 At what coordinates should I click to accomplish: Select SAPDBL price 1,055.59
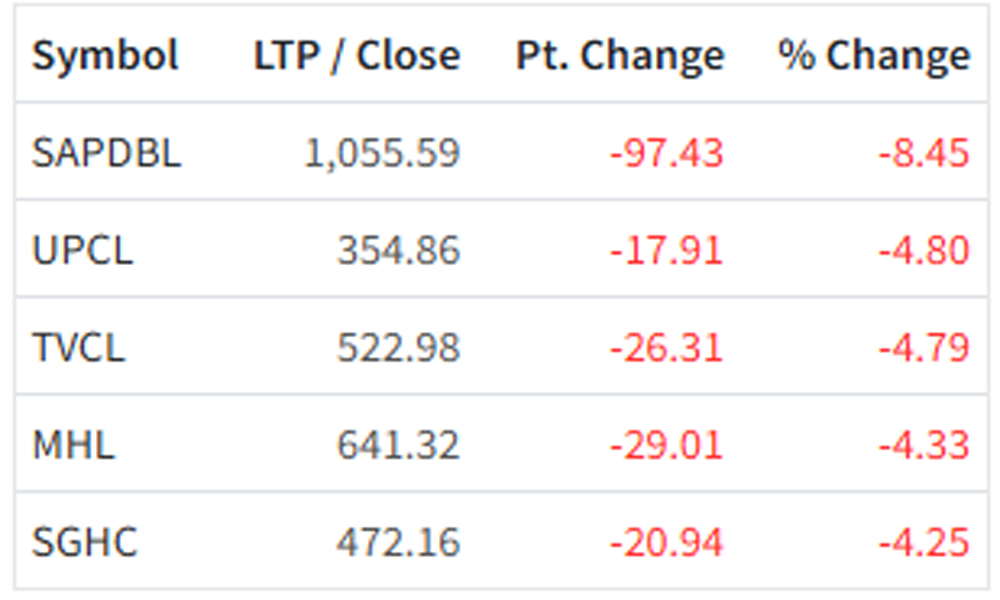382,154
